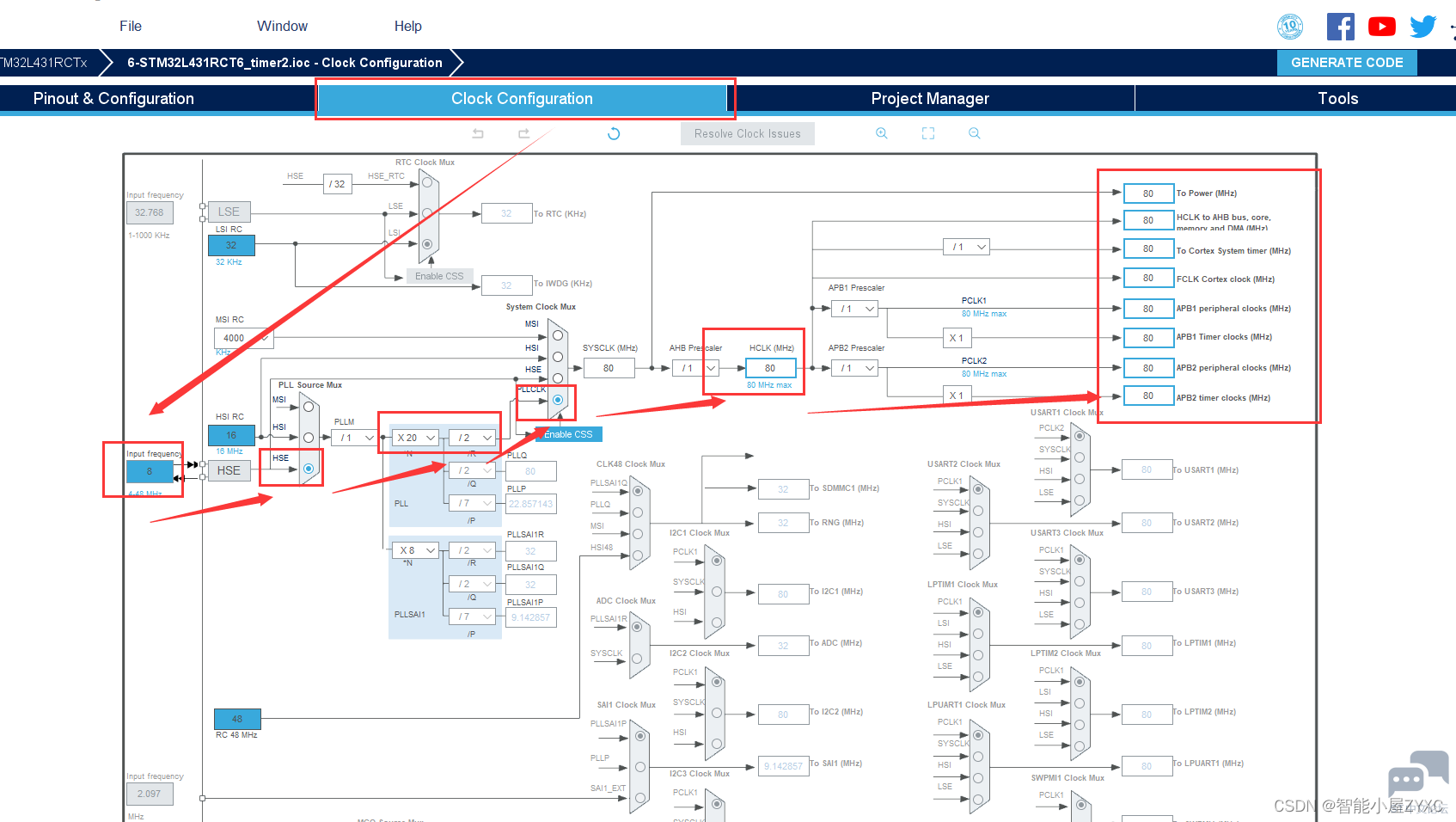
Task: Select HSE_RTC in the RTC Clock Mux
Action: [427, 182]
